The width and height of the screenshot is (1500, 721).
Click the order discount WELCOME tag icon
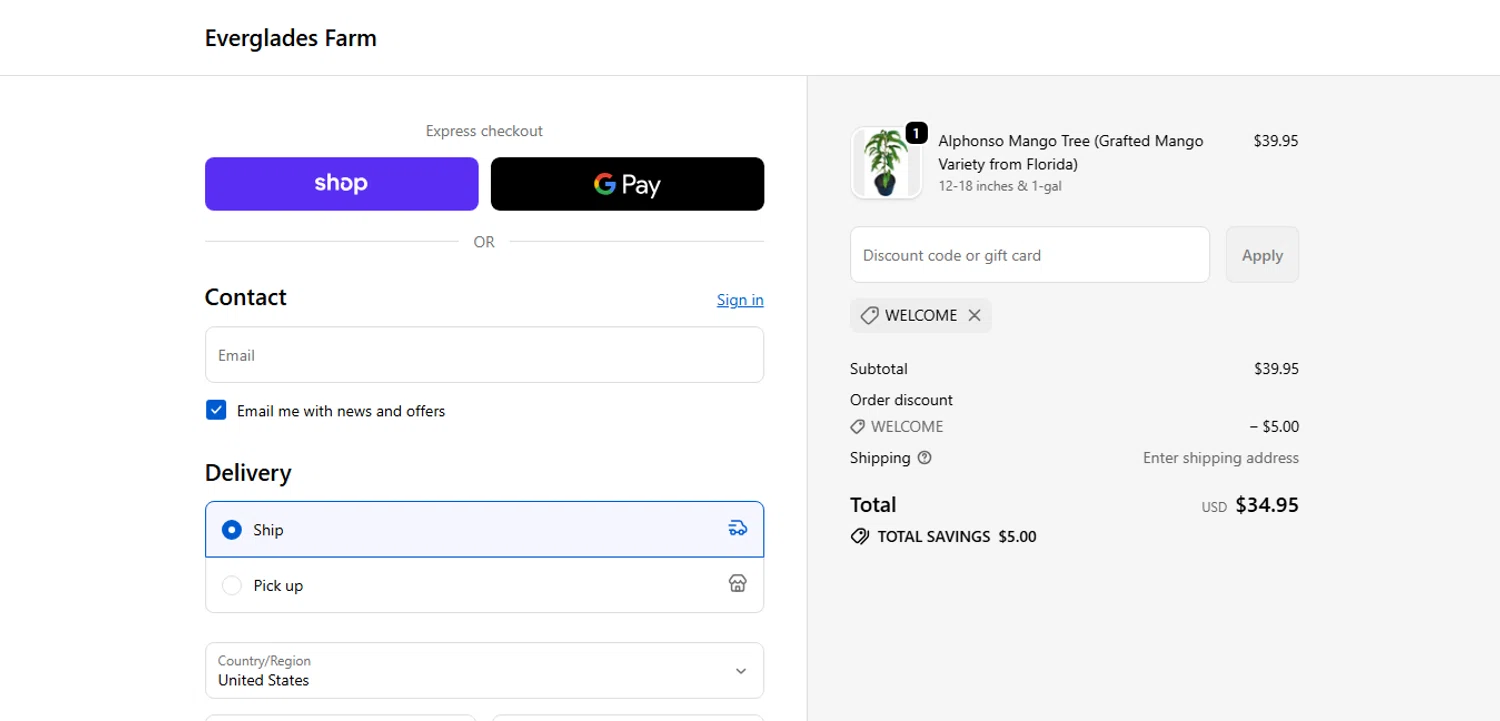858,426
